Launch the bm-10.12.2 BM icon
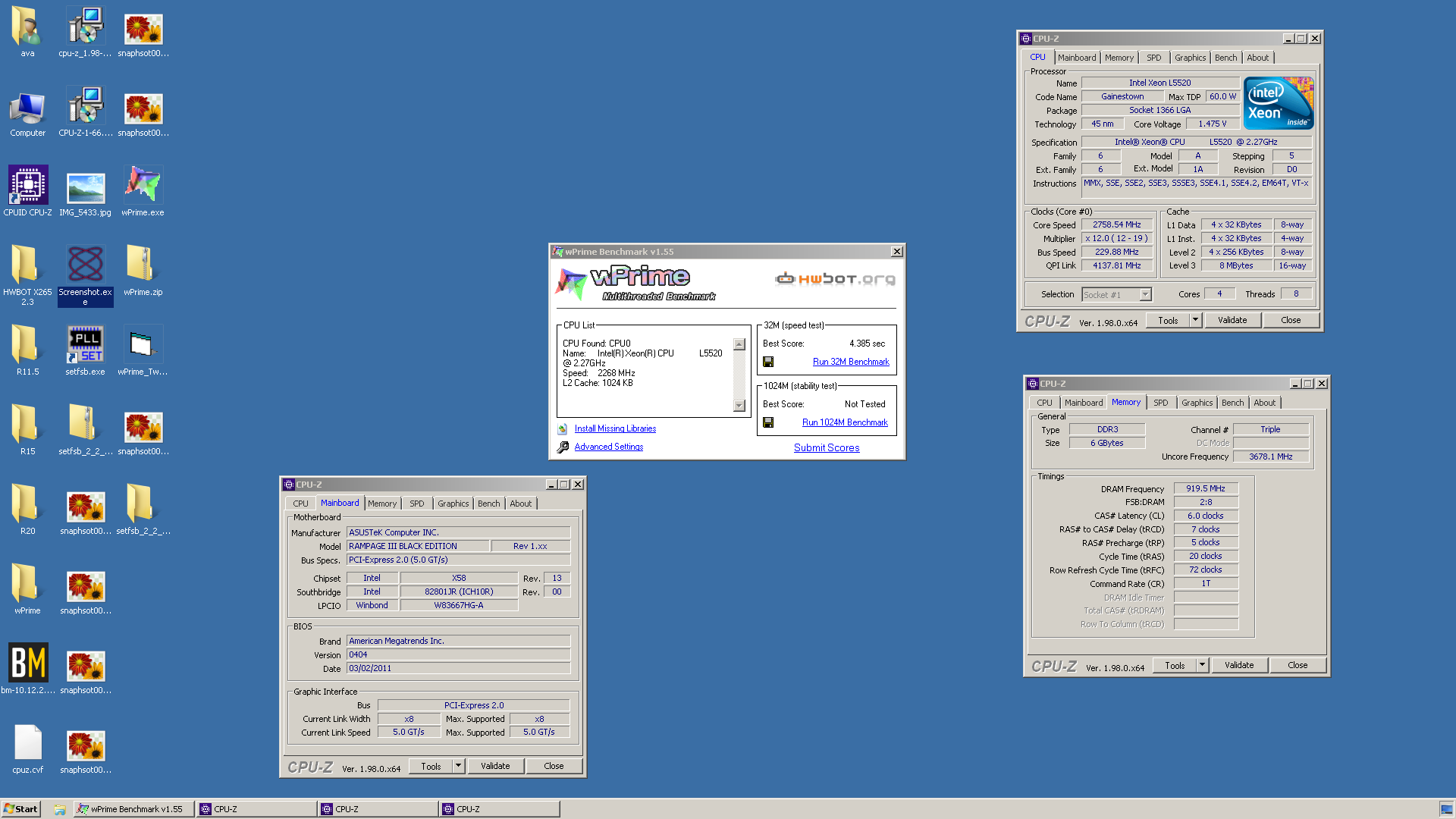The image size is (1456, 819). (27, 669)
